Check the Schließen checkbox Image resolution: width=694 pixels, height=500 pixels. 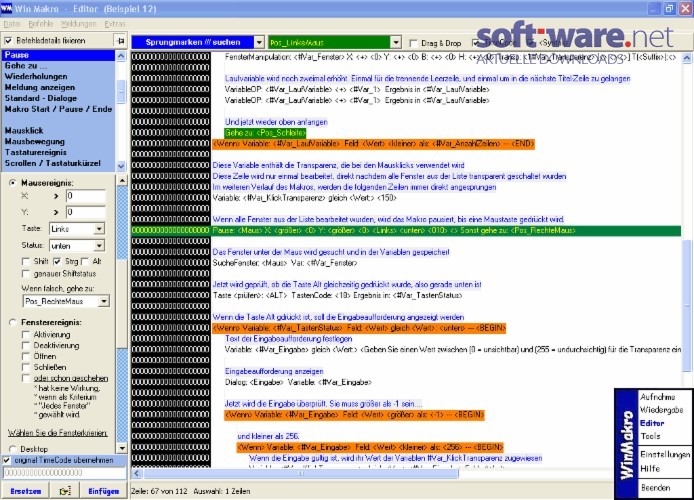point(26,367)
